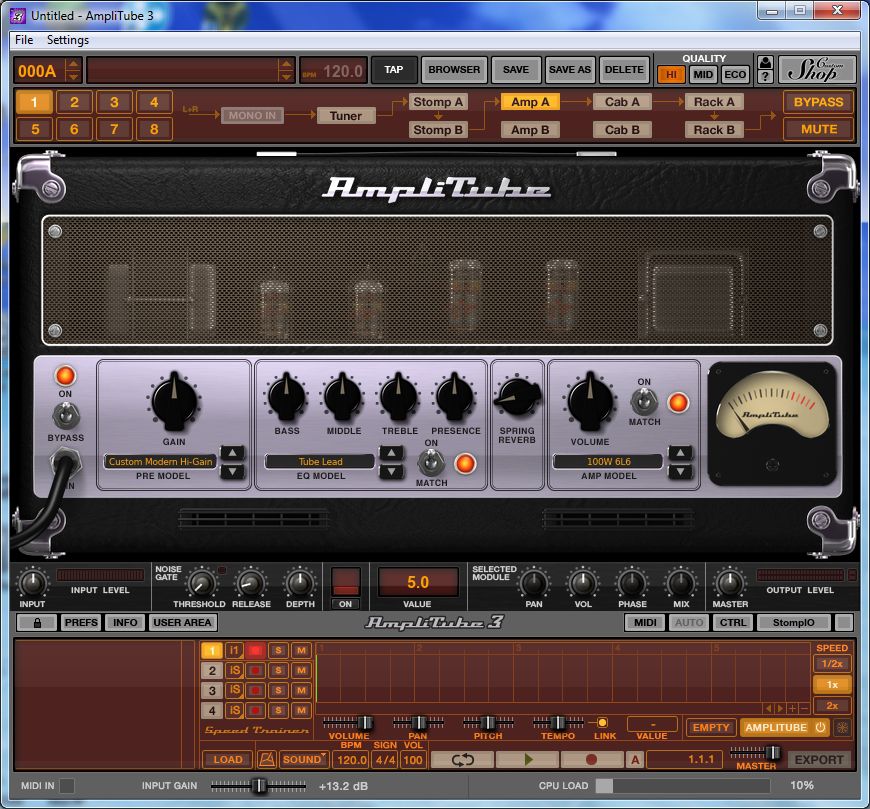Toggle the noise gate ON button
The height and width of the screenshot is (809, 870).
coord(345,604)
